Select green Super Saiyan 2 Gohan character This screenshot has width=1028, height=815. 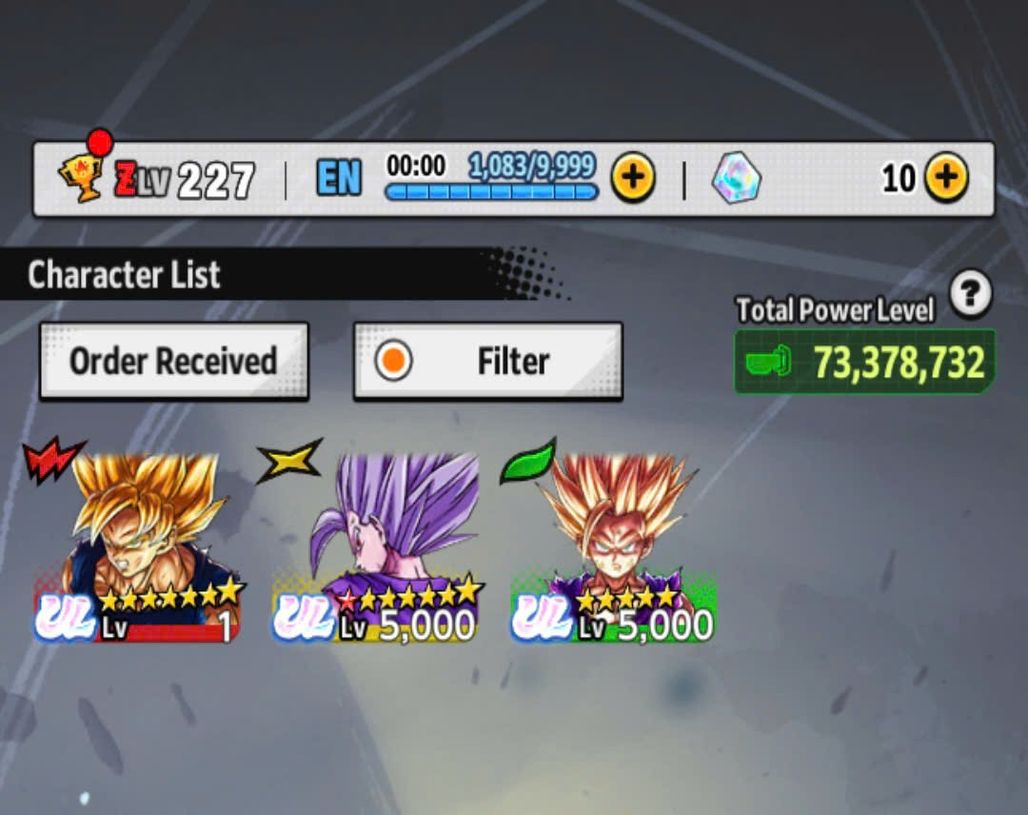[614, 547]
